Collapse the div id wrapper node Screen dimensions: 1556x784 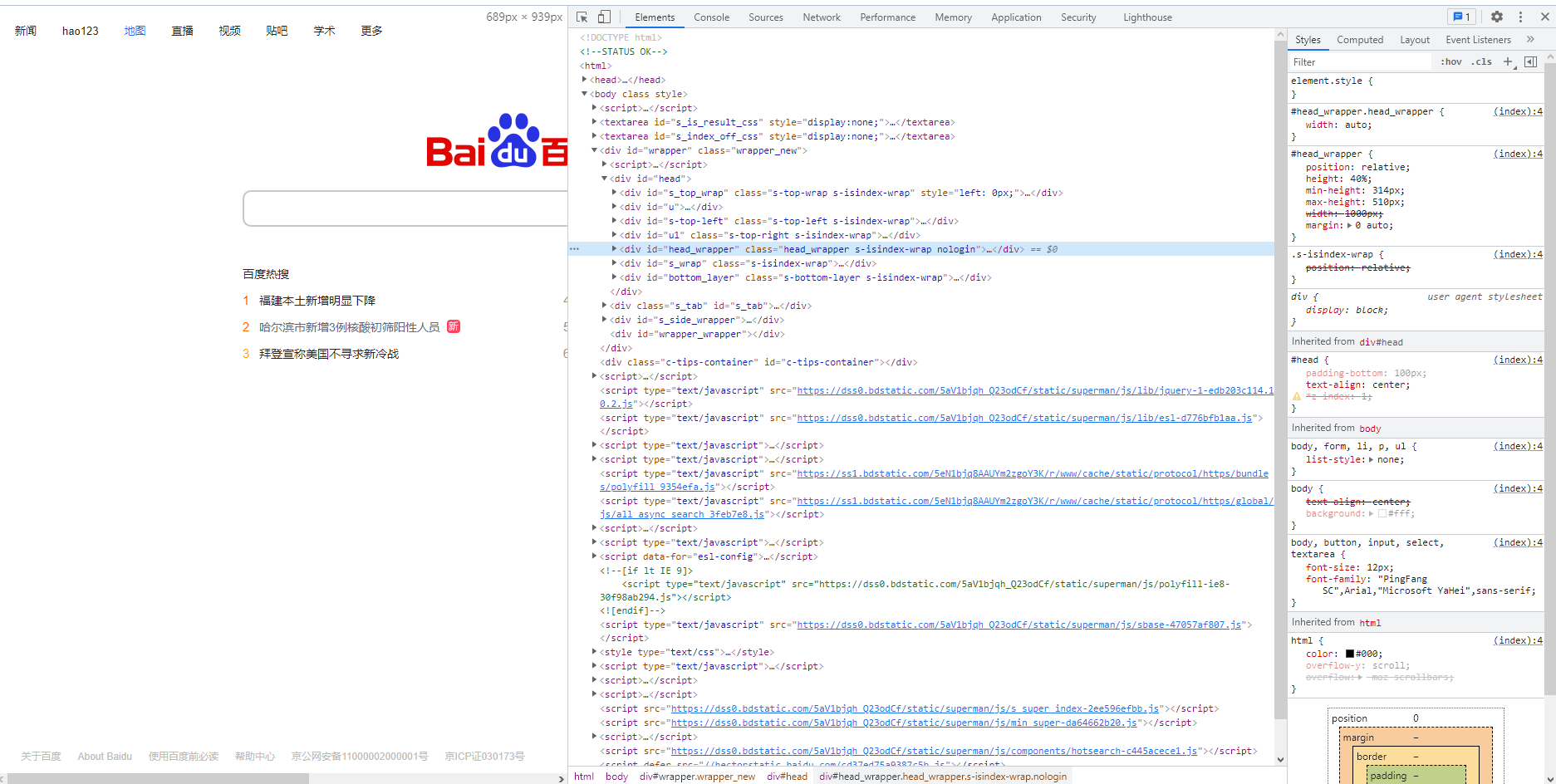click(x=595, y=150)
